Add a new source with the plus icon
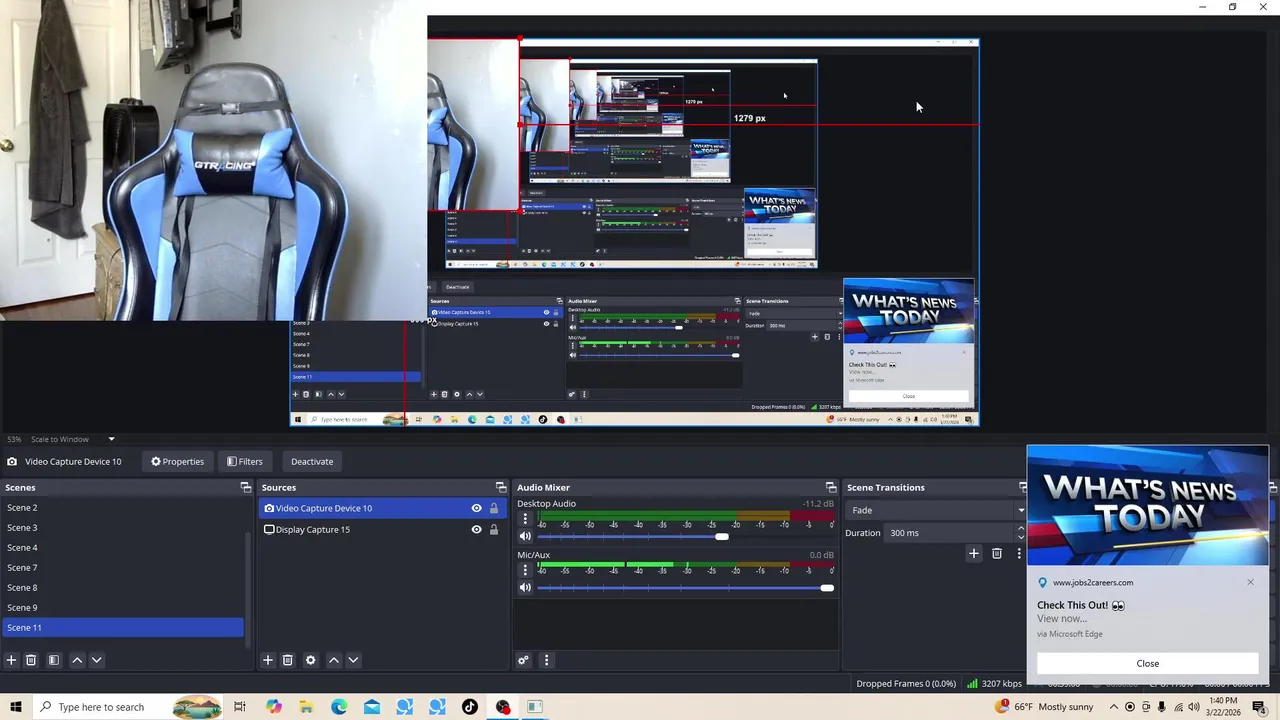Image resolution: width=1280 pixels, height=720 pixels. pyautogui.click(x=268, y=660)
